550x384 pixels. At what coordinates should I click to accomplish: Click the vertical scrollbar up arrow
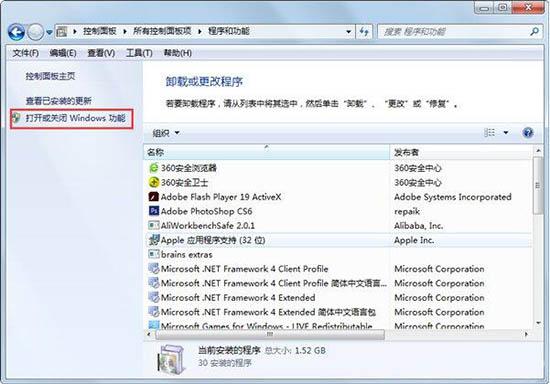point(538,150)
